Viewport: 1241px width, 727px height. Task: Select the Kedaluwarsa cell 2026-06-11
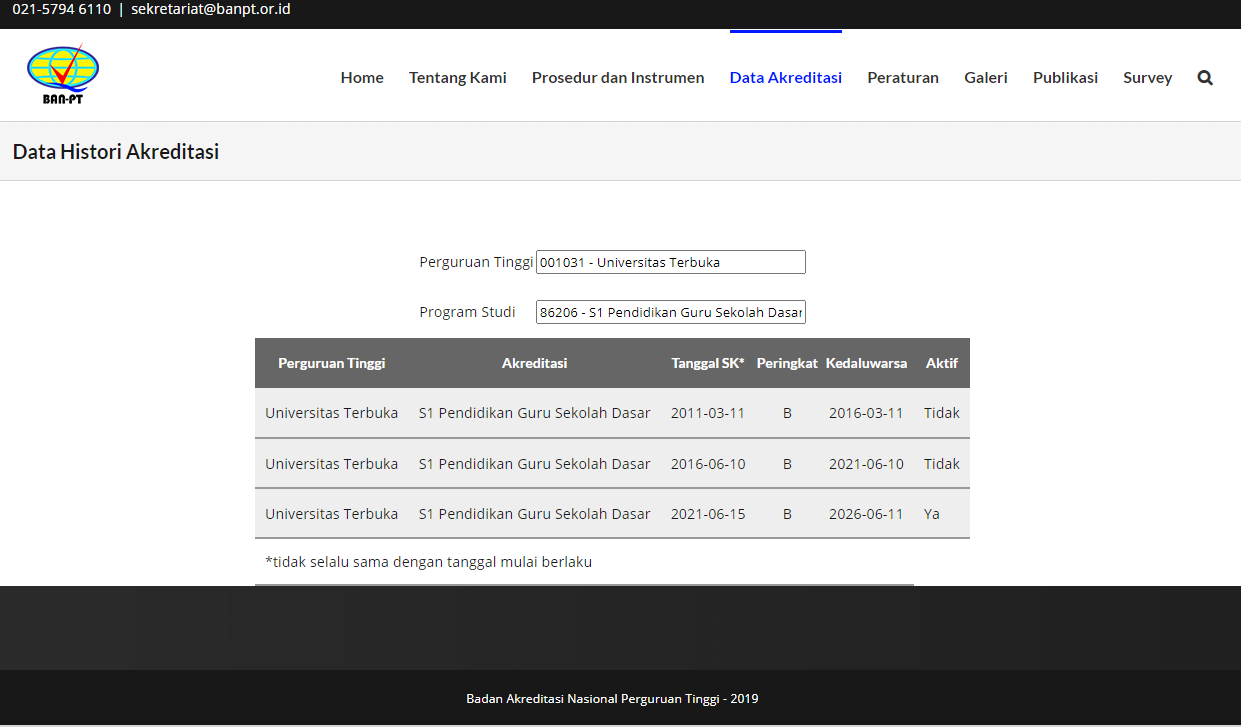point(866,513)
